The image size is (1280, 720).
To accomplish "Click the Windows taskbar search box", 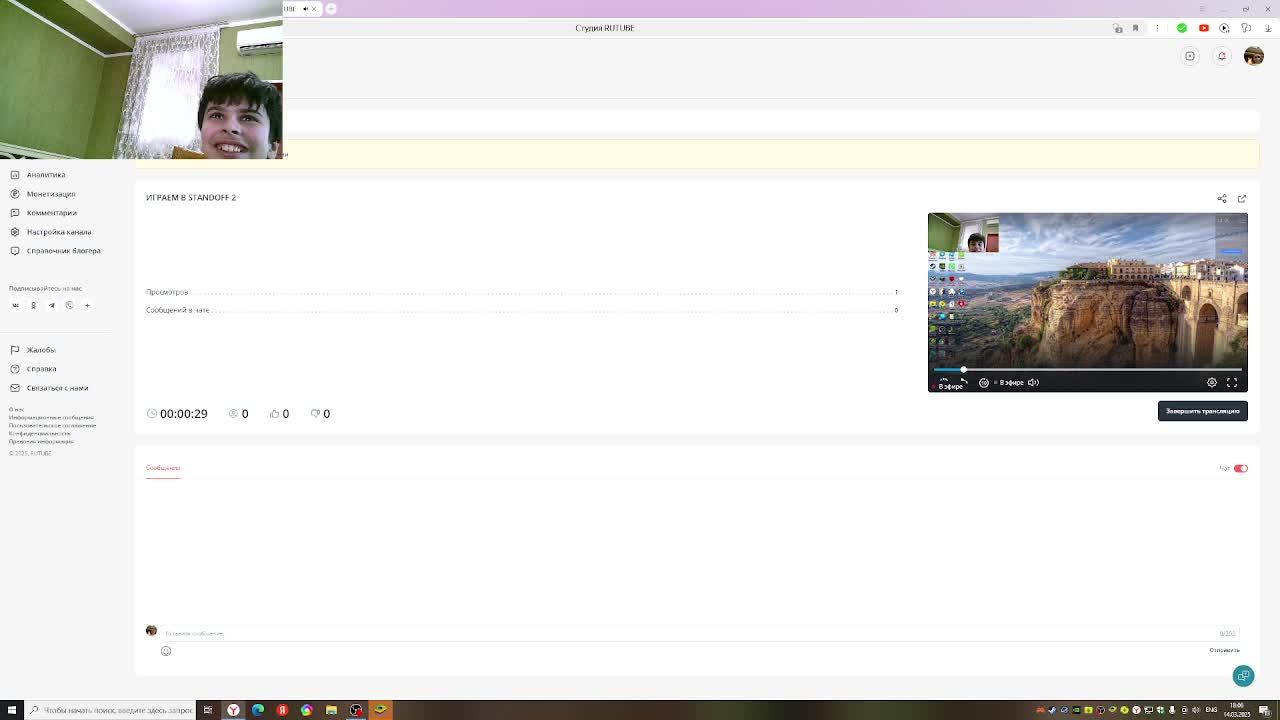I will point(110,710).
